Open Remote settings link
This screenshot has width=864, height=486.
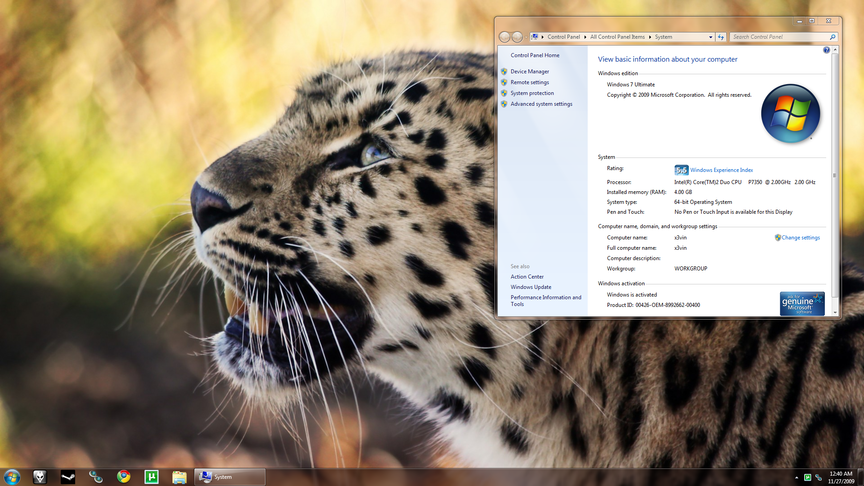tap(529, 82)
